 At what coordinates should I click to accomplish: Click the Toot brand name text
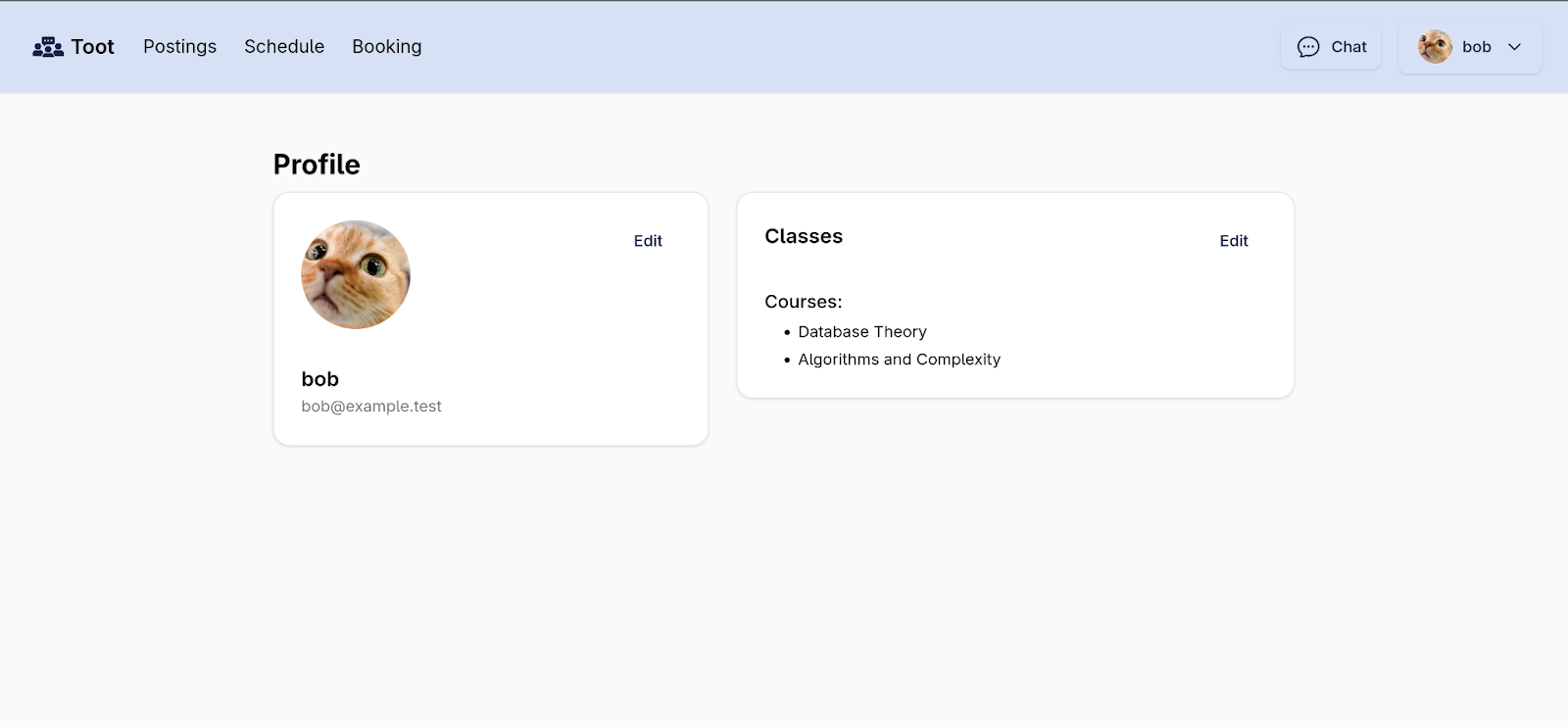(93, 47)
